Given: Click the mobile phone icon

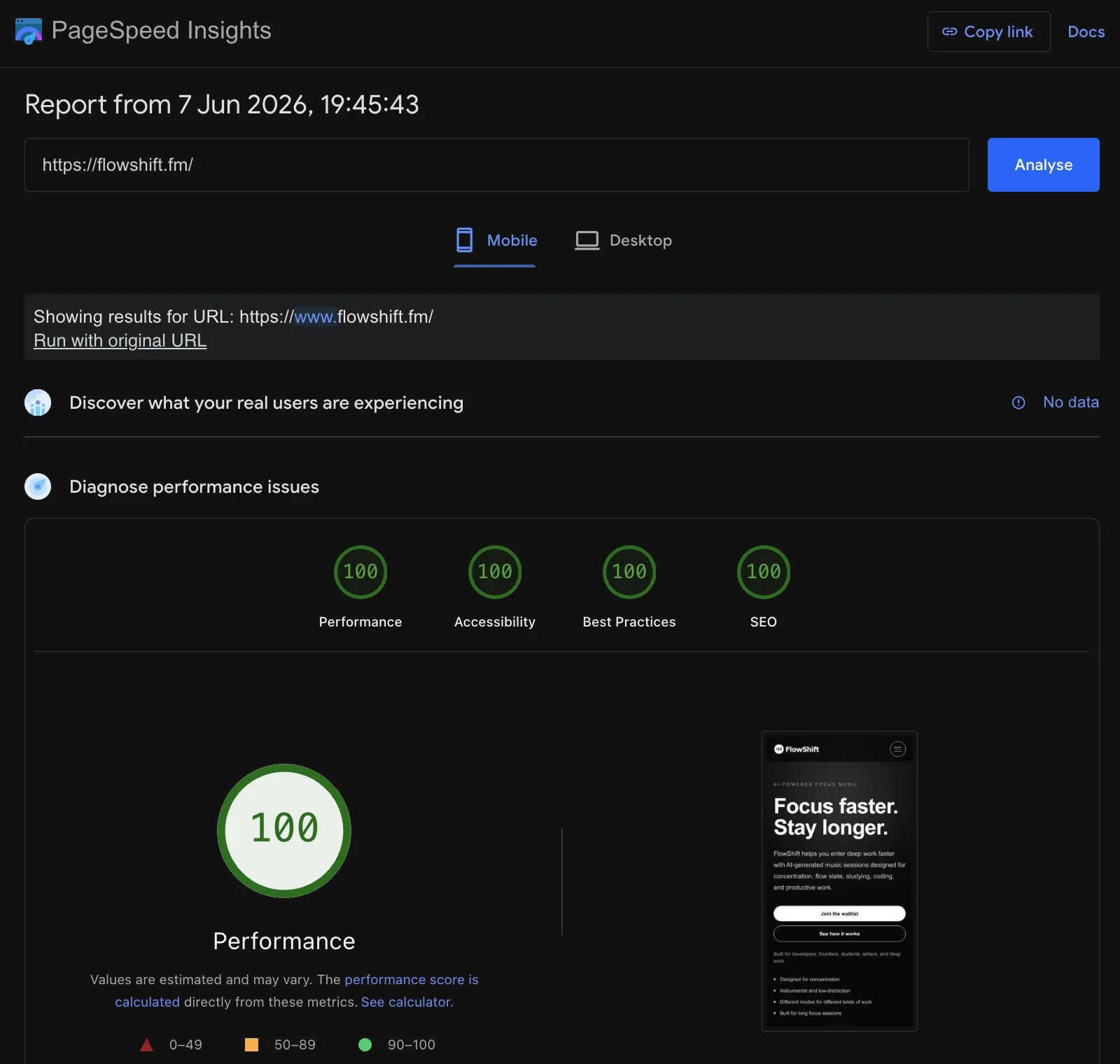Looking at the screenshot, I should tap(464, 240).
